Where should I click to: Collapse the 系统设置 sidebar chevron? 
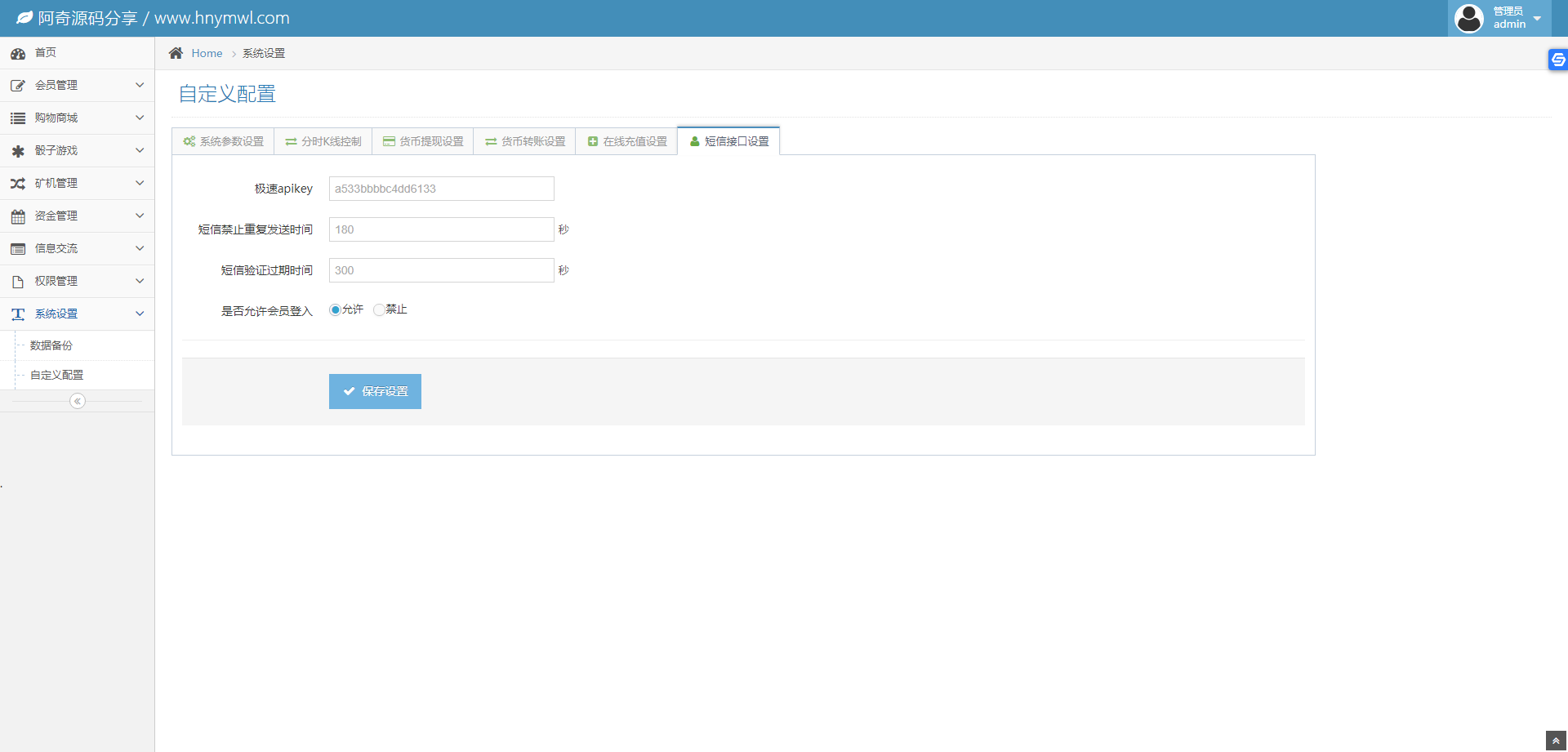[140, 314]
